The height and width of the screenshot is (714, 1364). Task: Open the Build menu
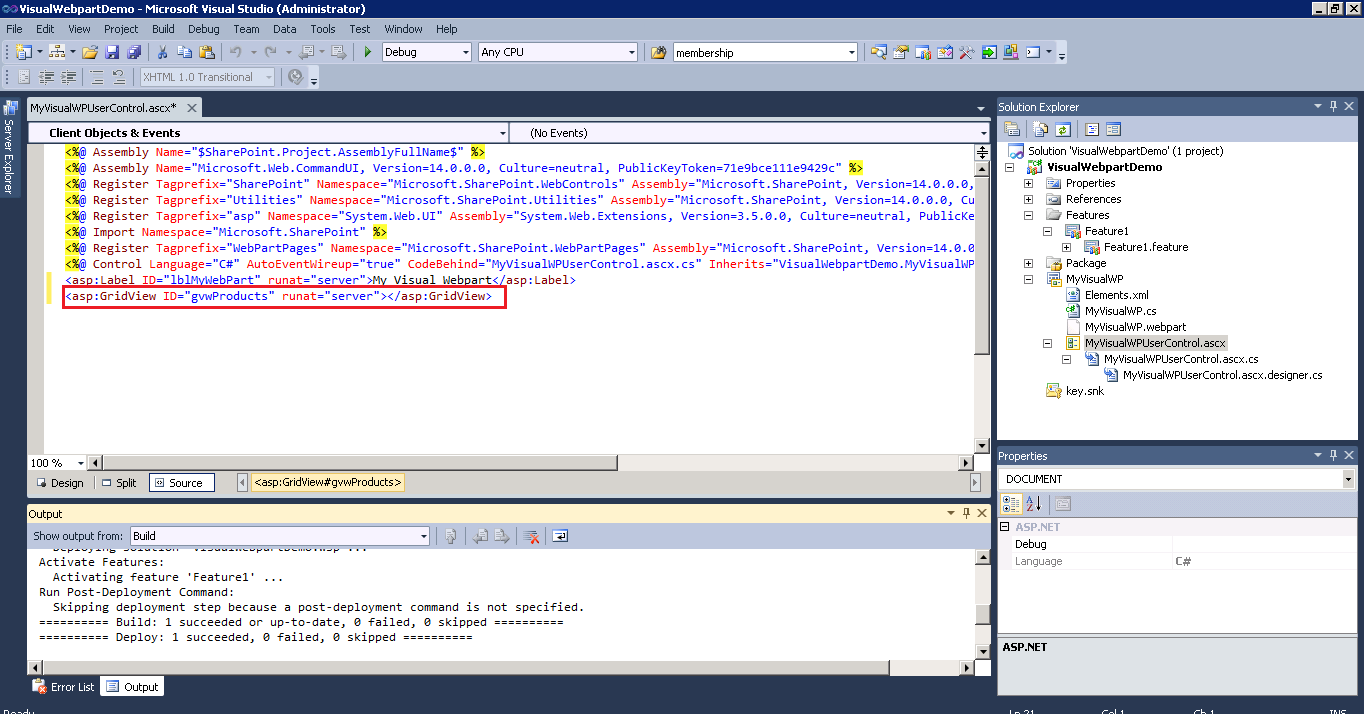(163, 29)
